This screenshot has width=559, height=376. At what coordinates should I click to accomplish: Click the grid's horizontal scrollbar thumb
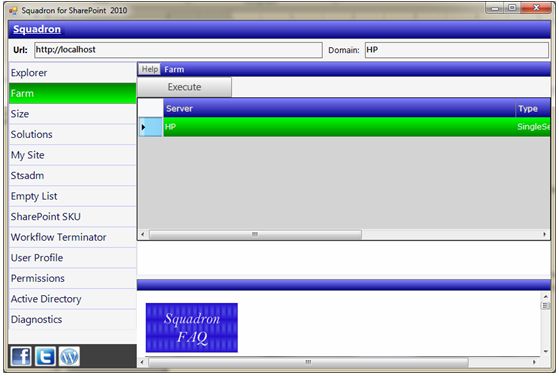(255, 235)
